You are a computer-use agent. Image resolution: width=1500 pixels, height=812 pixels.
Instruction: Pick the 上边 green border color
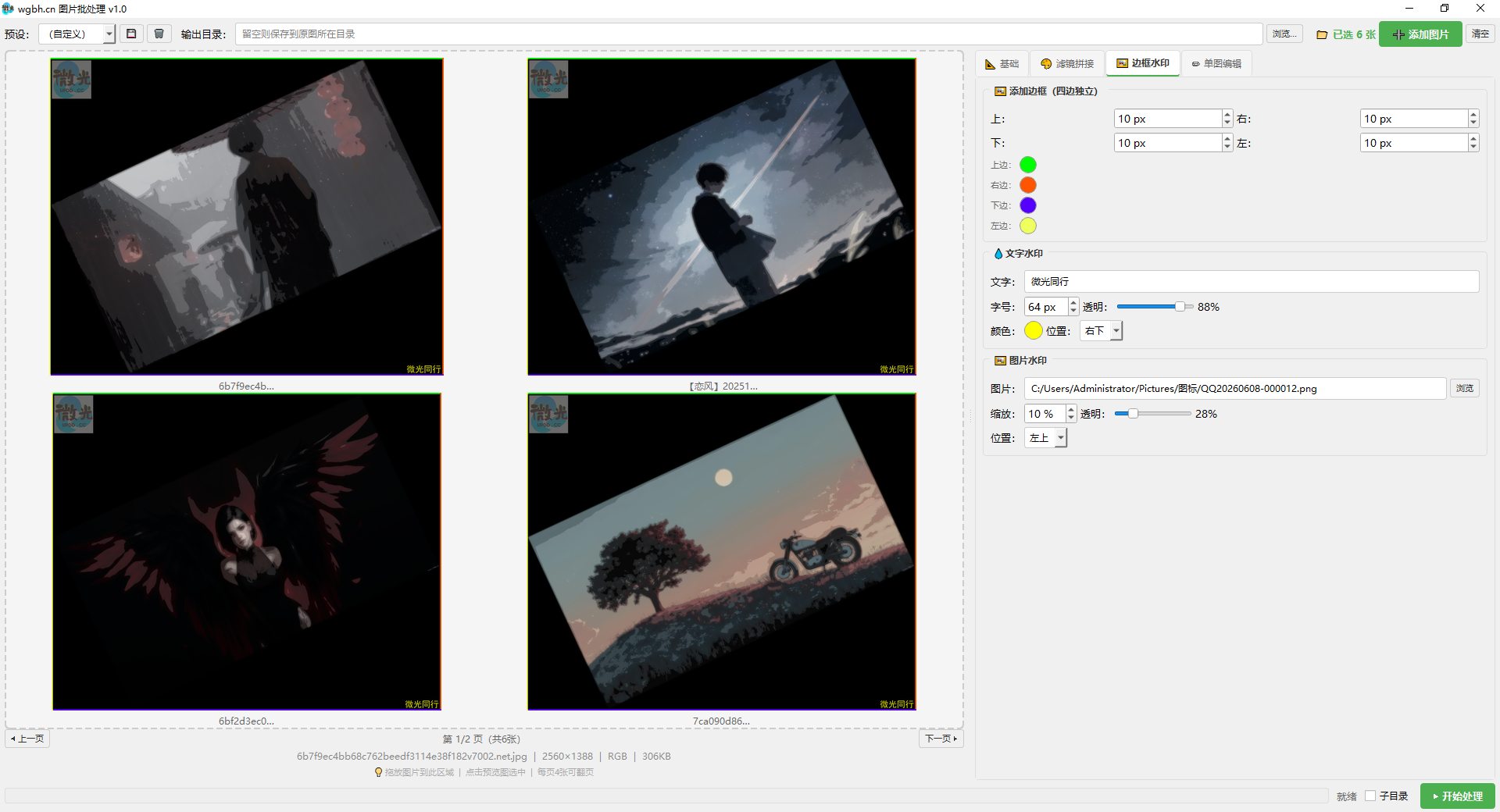tap(1028, 165)
